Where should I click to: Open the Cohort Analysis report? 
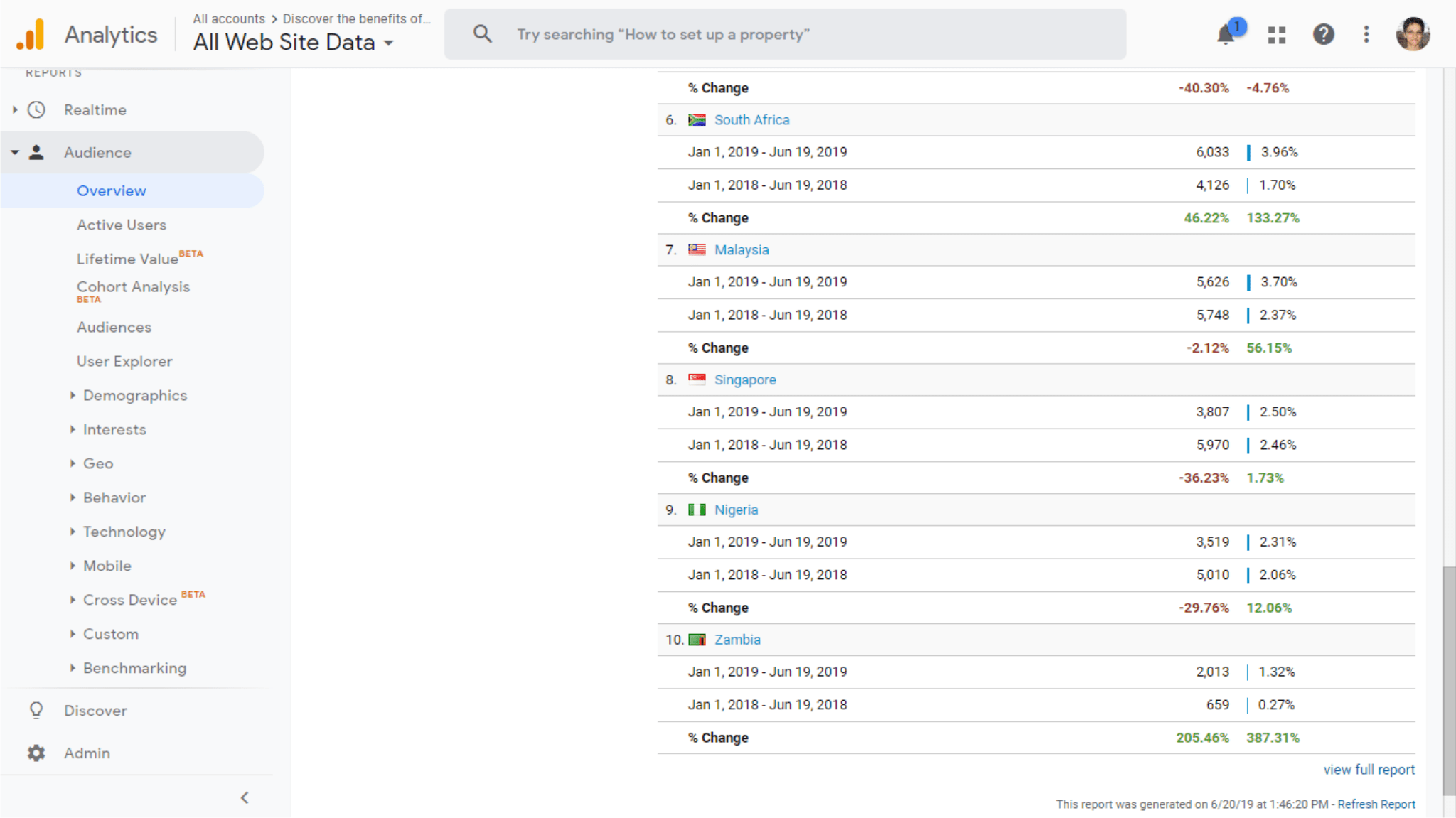point(133,286)
